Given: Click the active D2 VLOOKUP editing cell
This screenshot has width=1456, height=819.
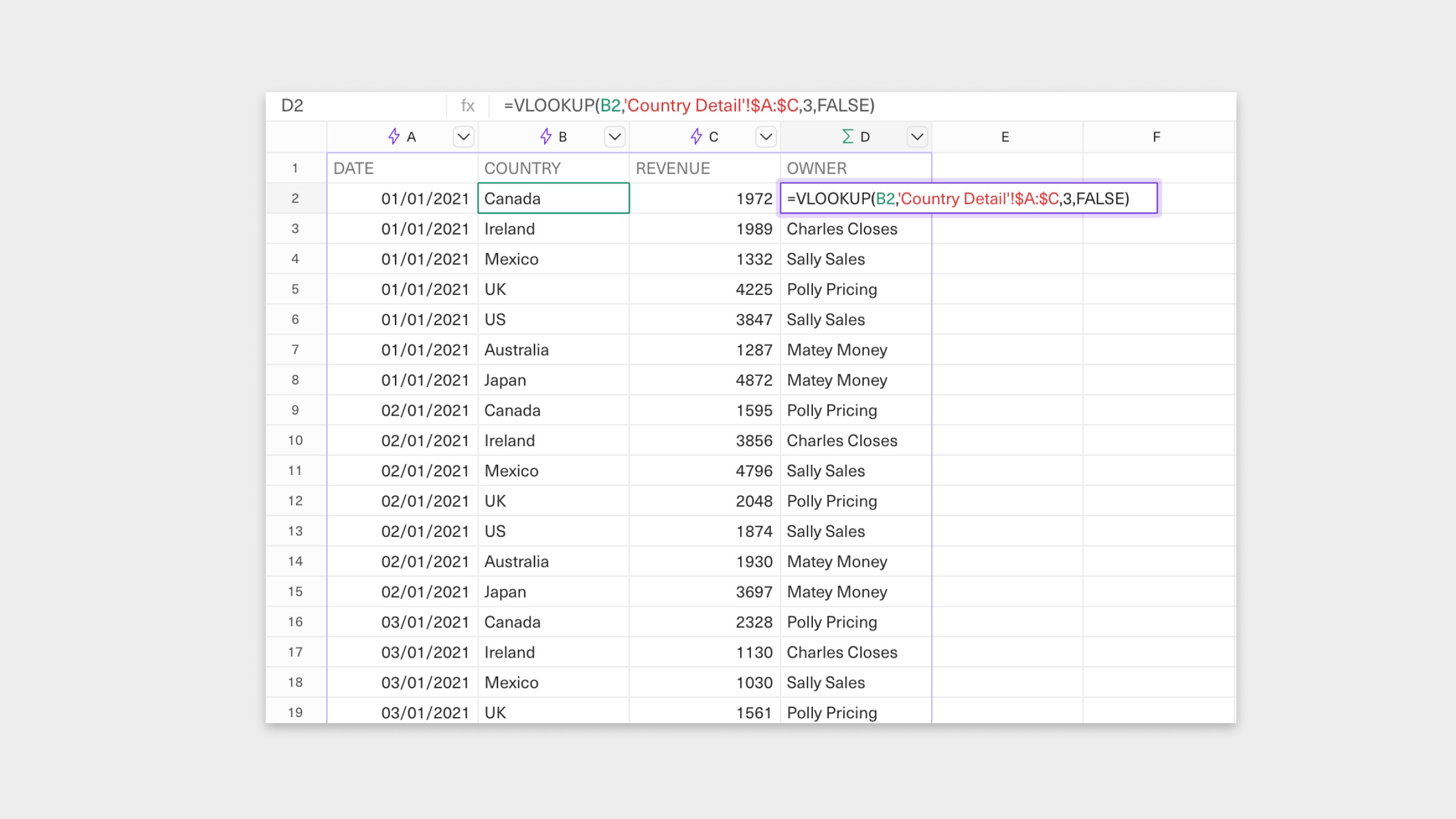Looking at the screenshot, I should 968,198.
